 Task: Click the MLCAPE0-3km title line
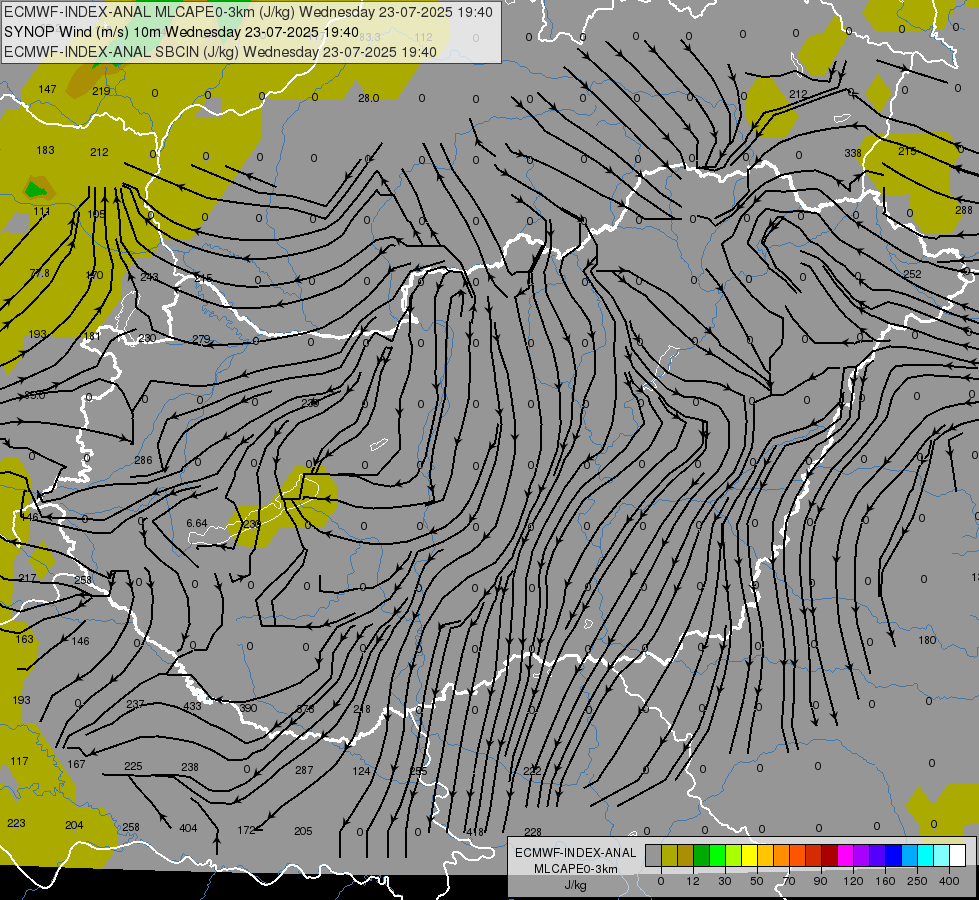(248, 12)
